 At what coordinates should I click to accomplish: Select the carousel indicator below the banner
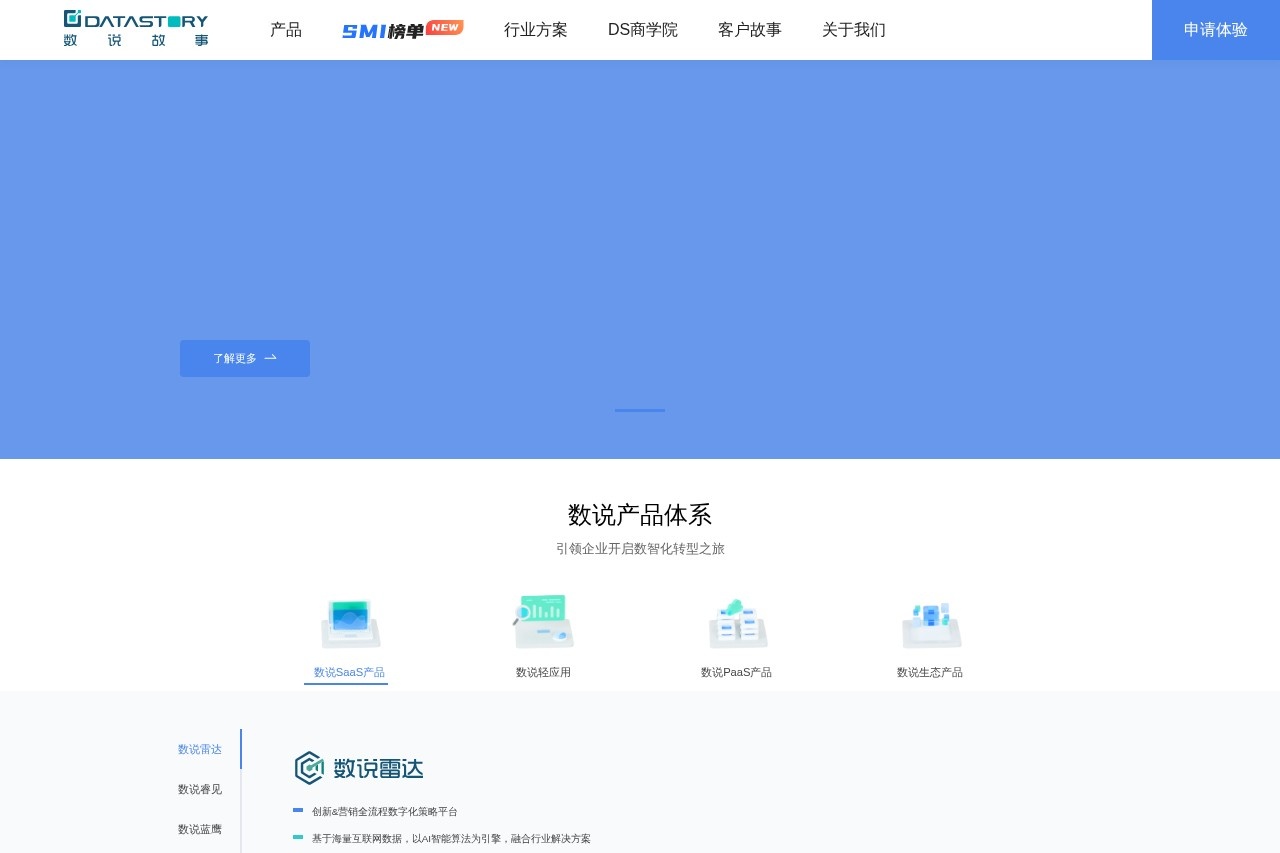pos(640,410)
